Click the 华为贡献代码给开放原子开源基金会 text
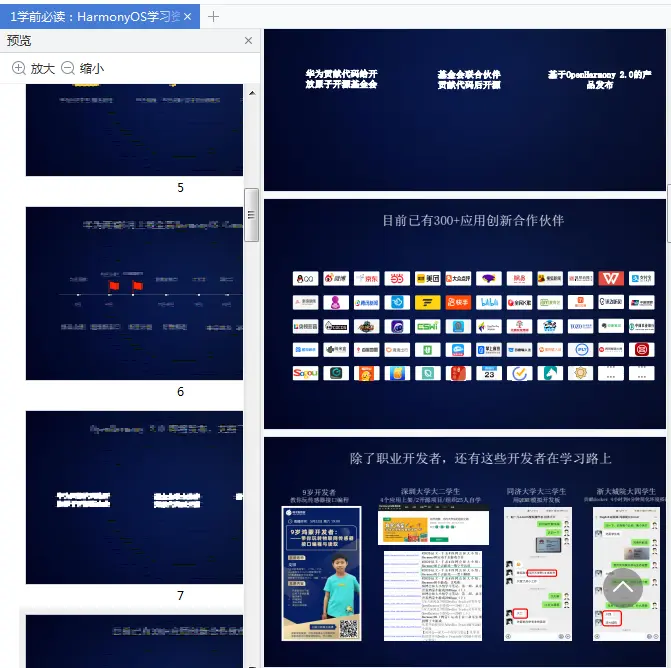Screen dimensions: 671x668 [x=341, y=79]
